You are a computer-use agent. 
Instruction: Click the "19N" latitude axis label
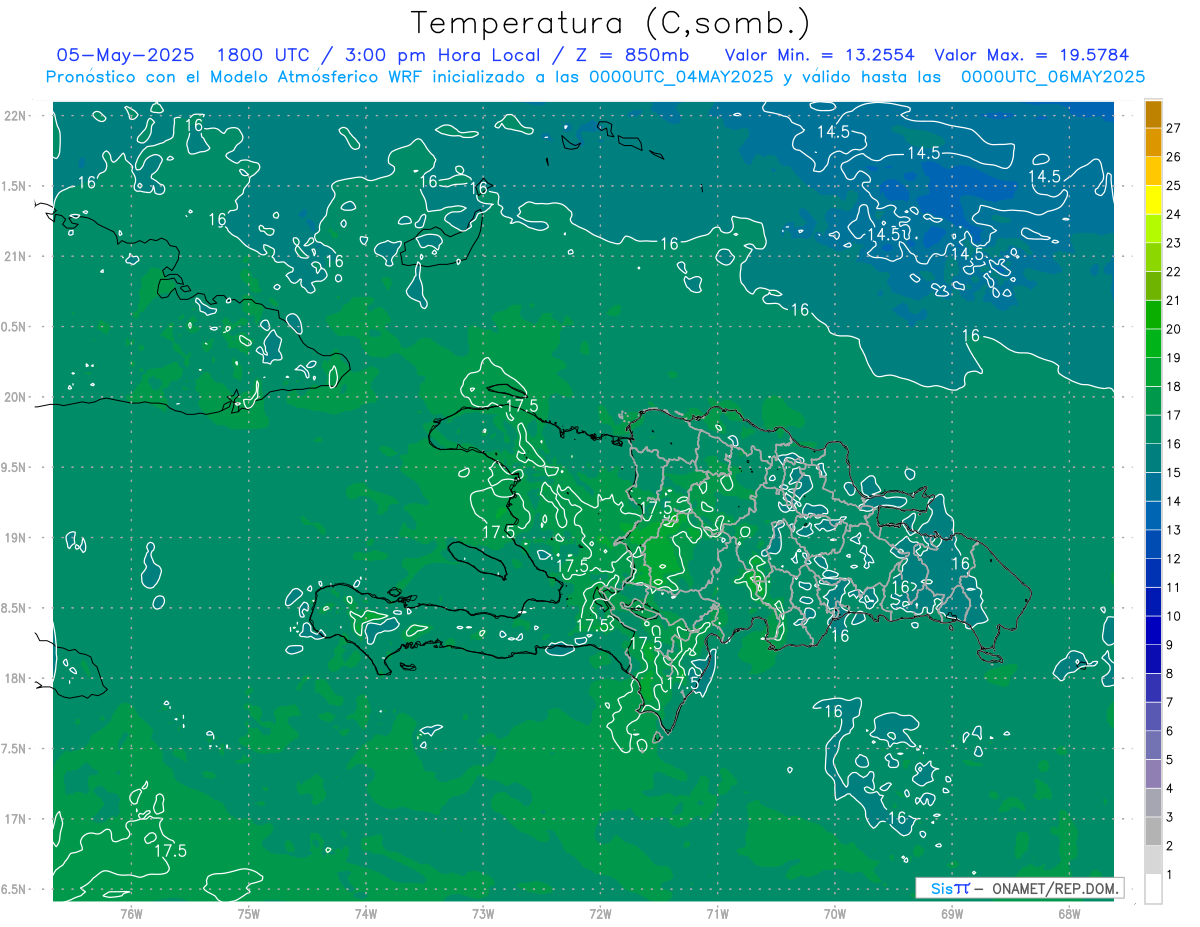click(15, 538)
